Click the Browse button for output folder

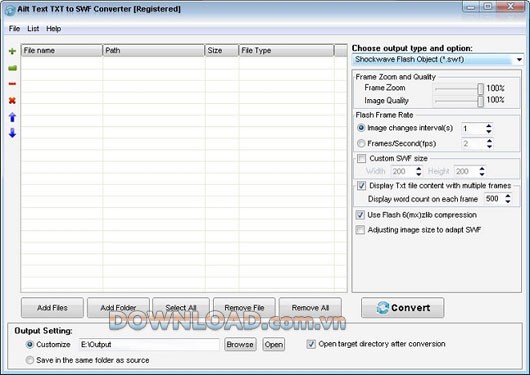(240, 345)
